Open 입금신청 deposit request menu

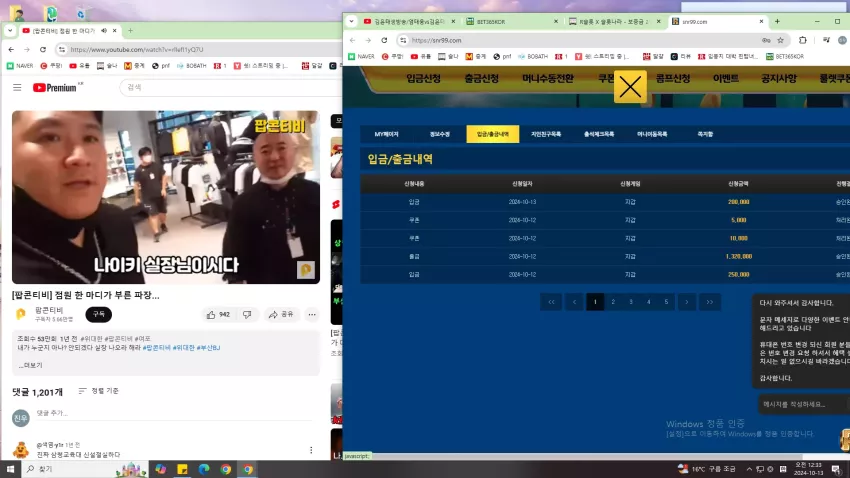click(x=423, y=79)
